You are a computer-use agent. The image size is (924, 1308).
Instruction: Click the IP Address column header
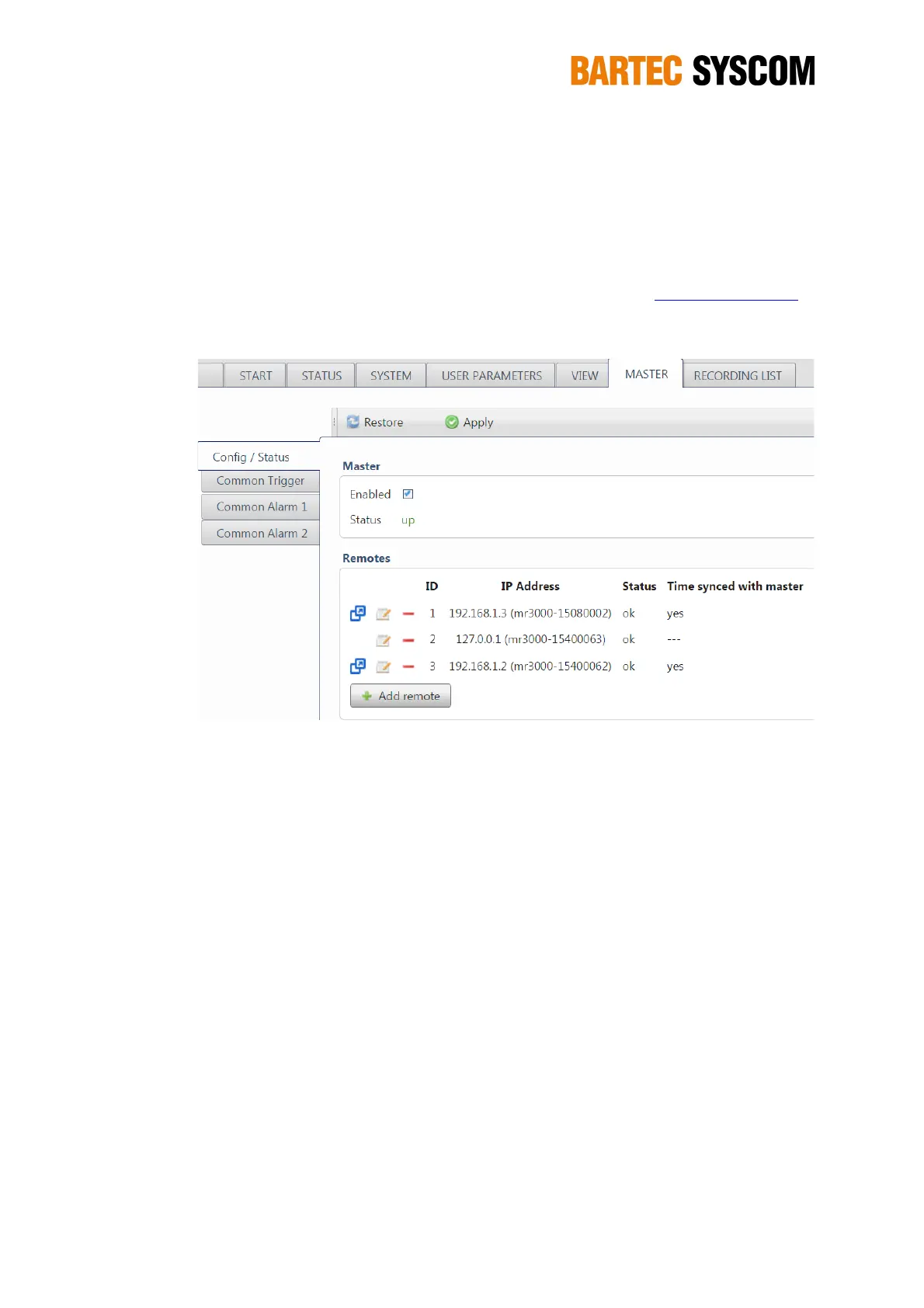tap(530, 586)
